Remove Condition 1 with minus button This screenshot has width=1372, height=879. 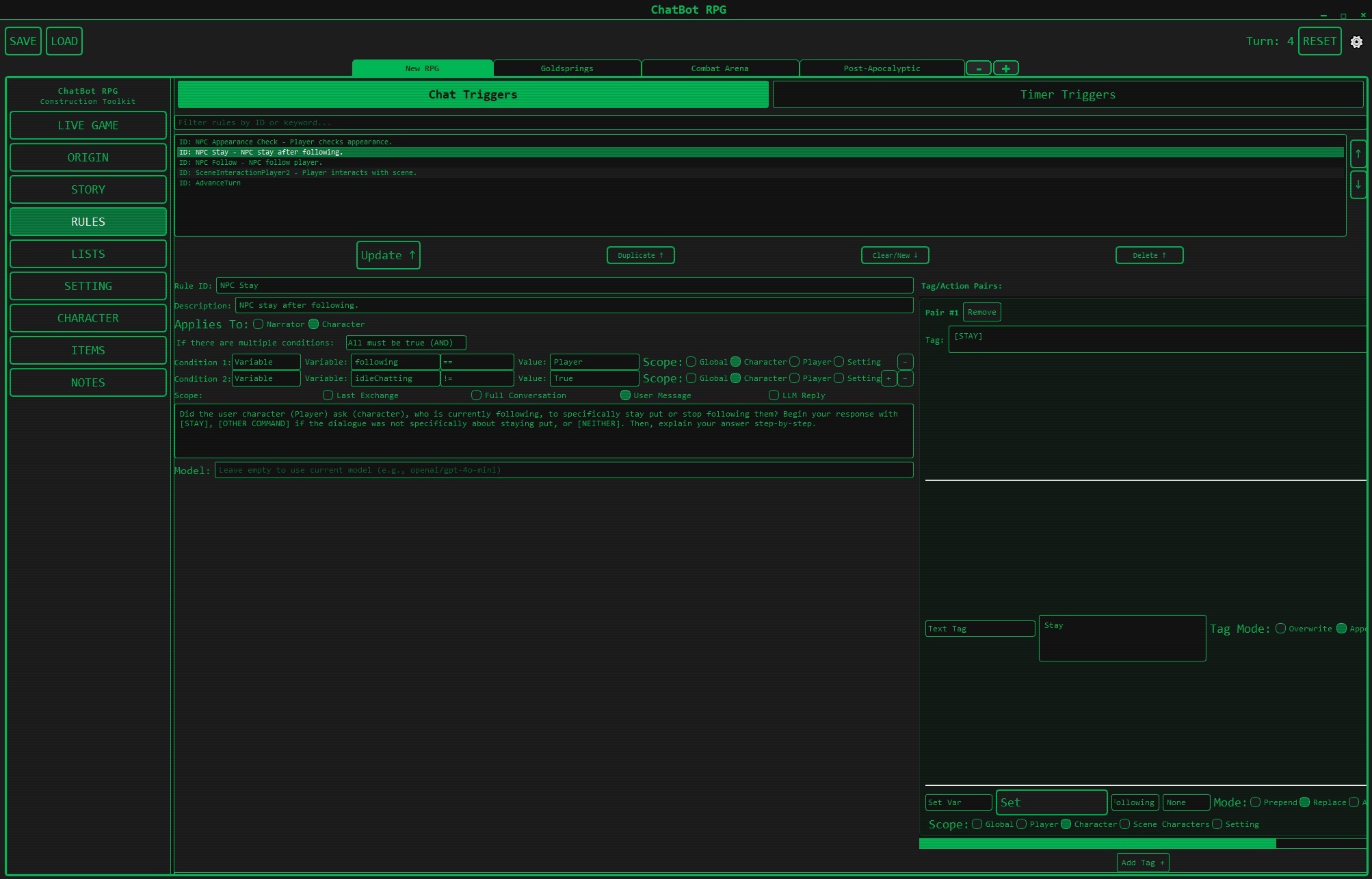point(905,362)
